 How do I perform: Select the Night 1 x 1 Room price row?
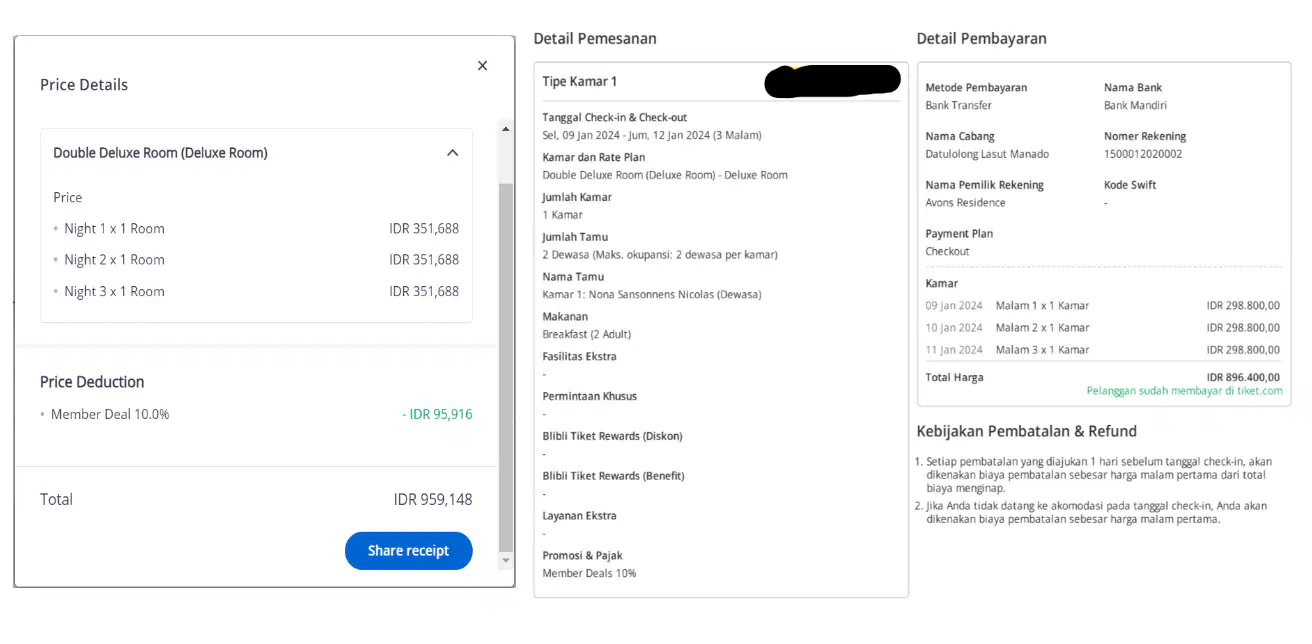click(256, 229)
